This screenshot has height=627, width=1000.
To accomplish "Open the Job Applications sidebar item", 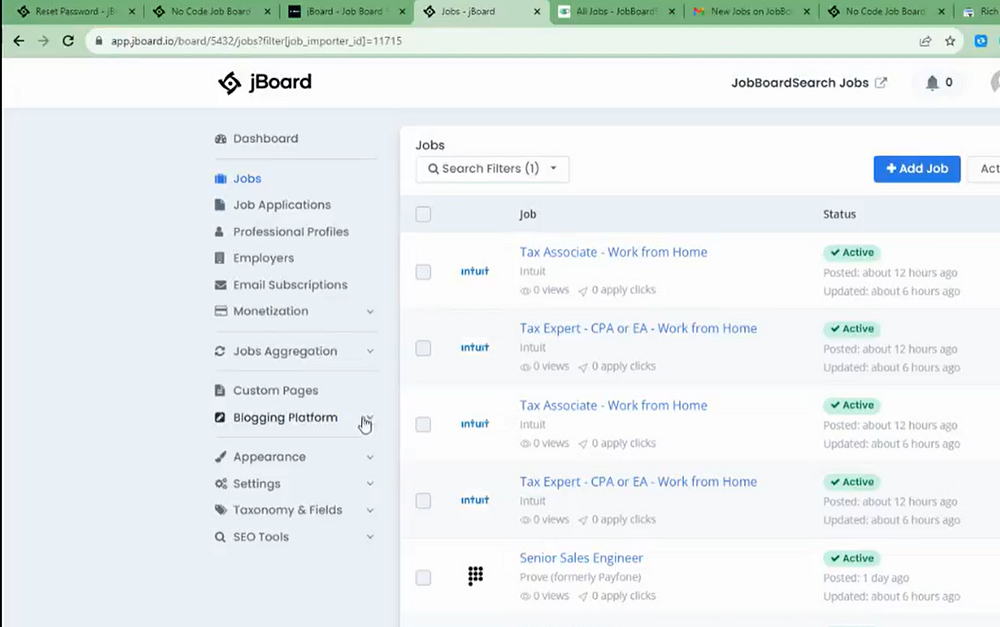I will [x=282, y=205].
